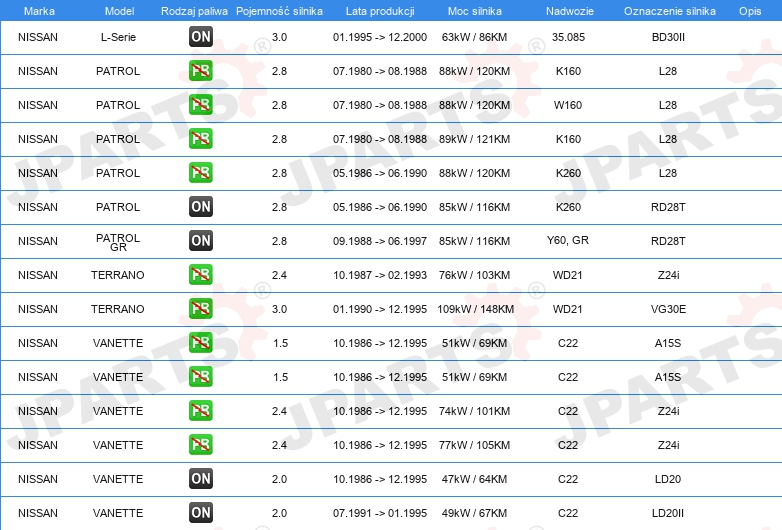Select the 77kW / 105KM power cell
The height and width of the screenshot is (530, 782).
click(474, 445)
